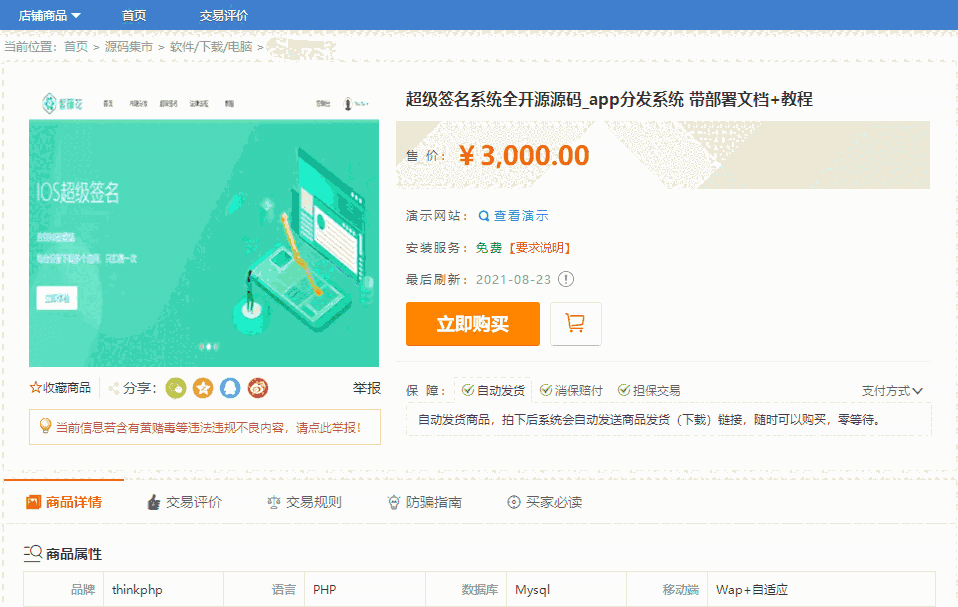
Task: Click the 商品属性 section search icon
Action: (x=32, y=553)
